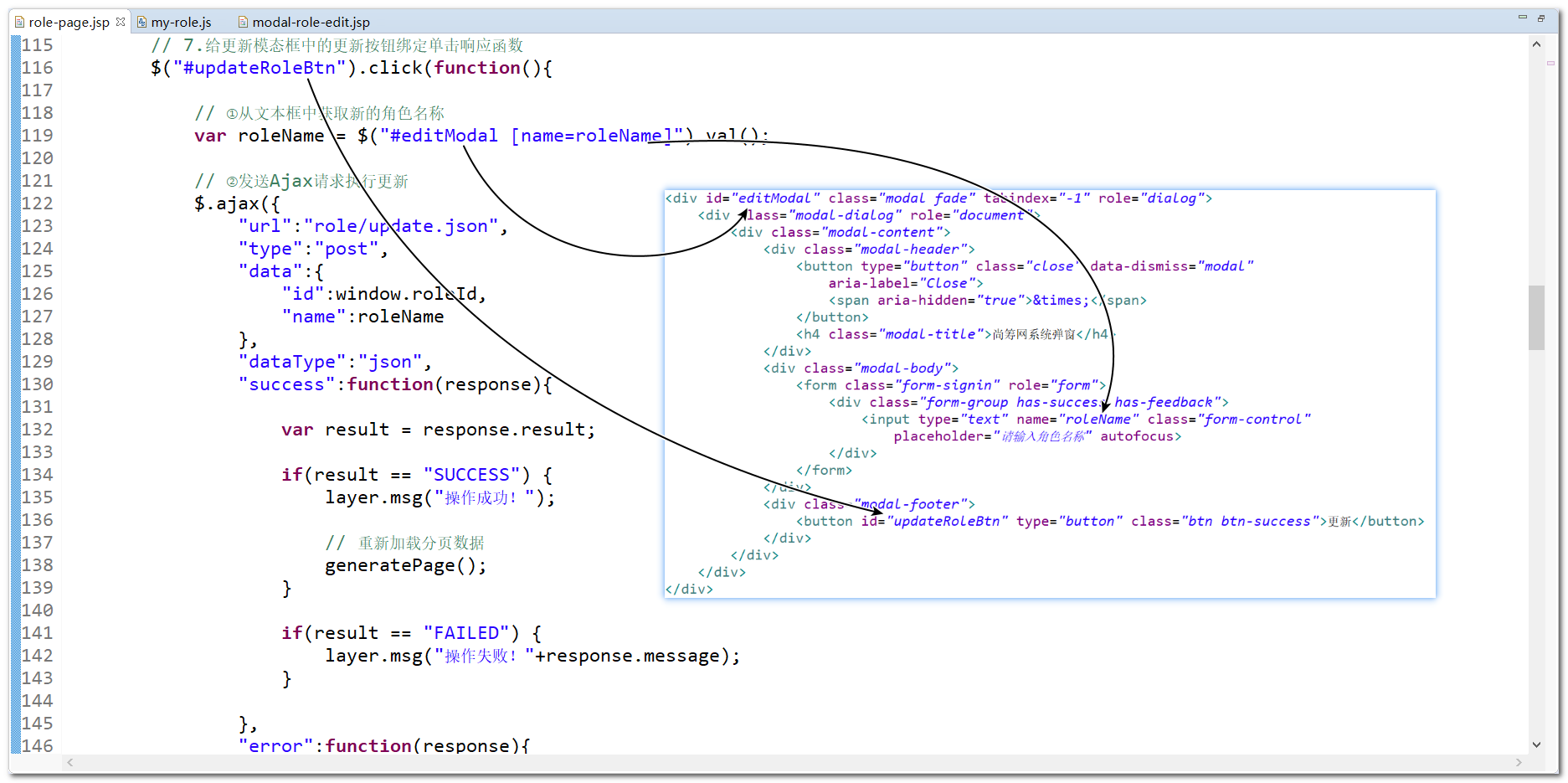Click the "$.ajax({" call on line 122

tap(237, 203)
